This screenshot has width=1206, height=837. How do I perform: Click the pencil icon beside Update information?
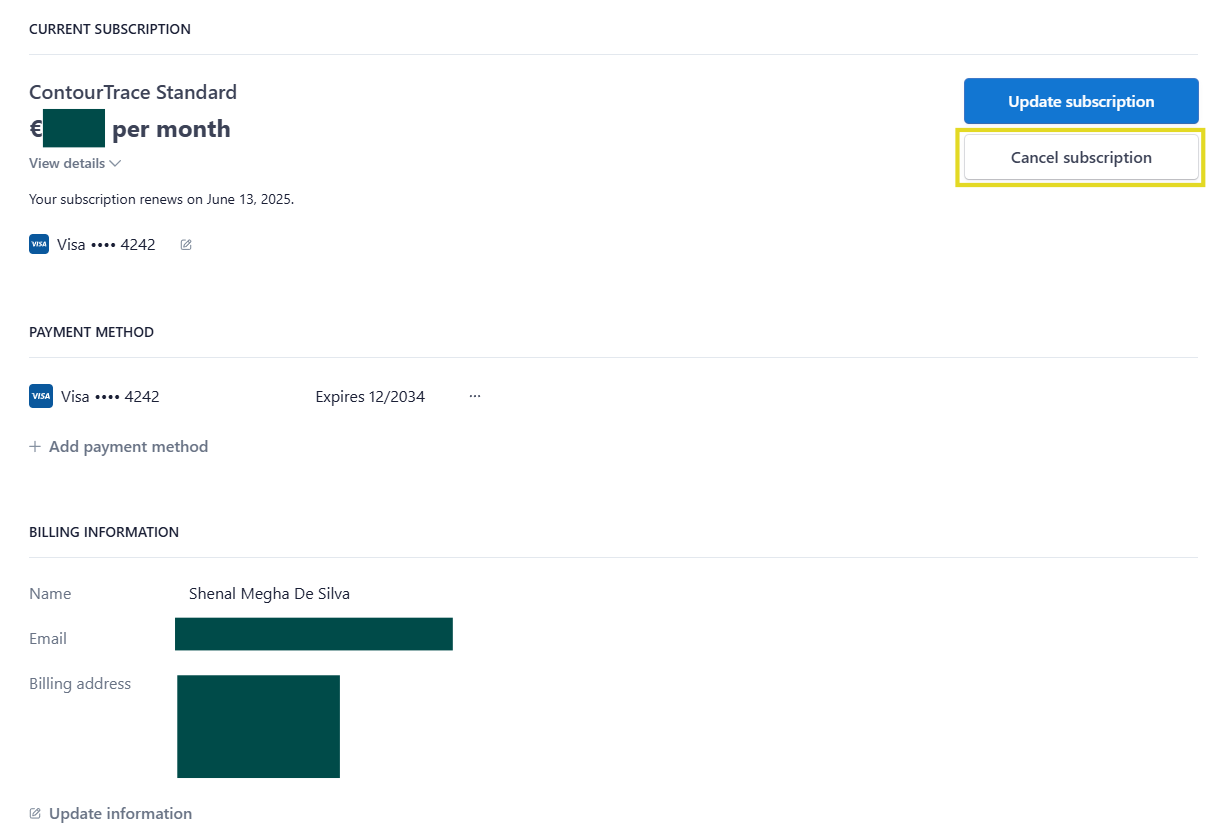coord(35,814)
